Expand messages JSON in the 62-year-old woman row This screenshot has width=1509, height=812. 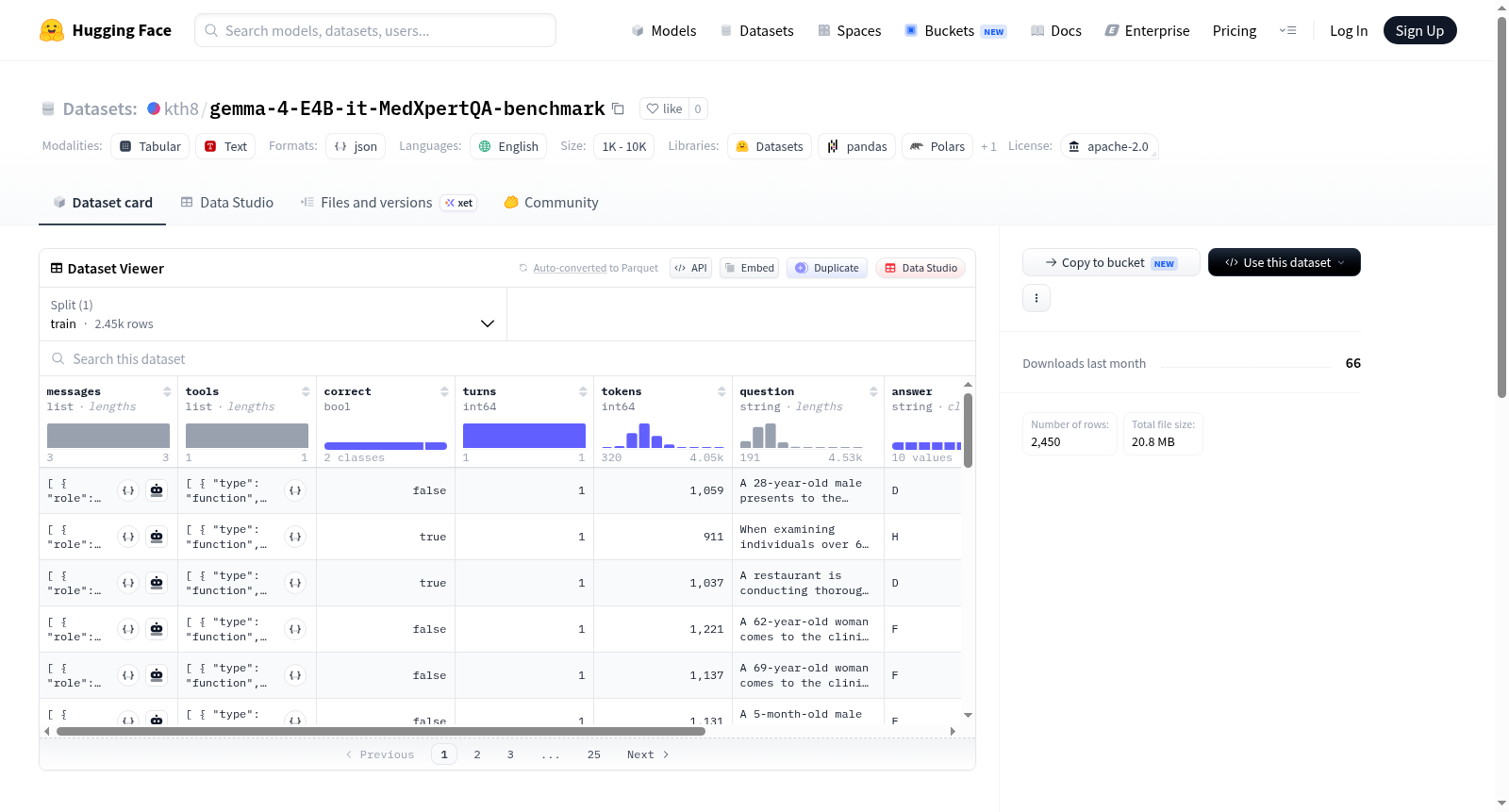pos(128,629)
